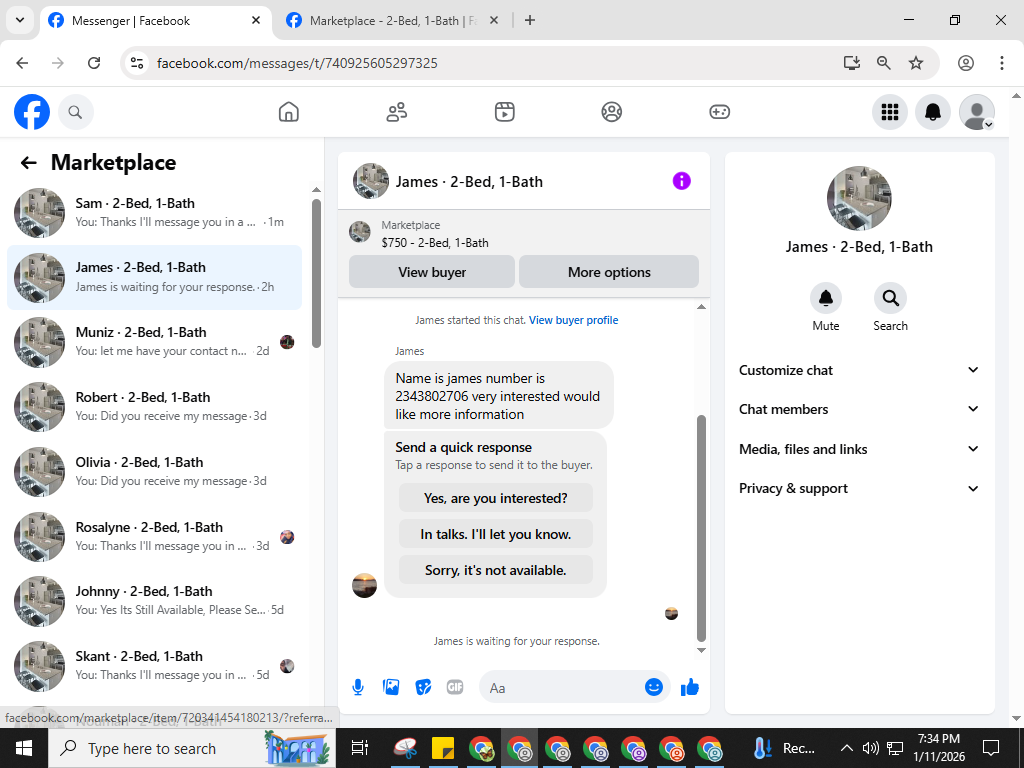
Task: Open the Olivia · 2-Bed, 1-Bath conversation
Action: 154,472
